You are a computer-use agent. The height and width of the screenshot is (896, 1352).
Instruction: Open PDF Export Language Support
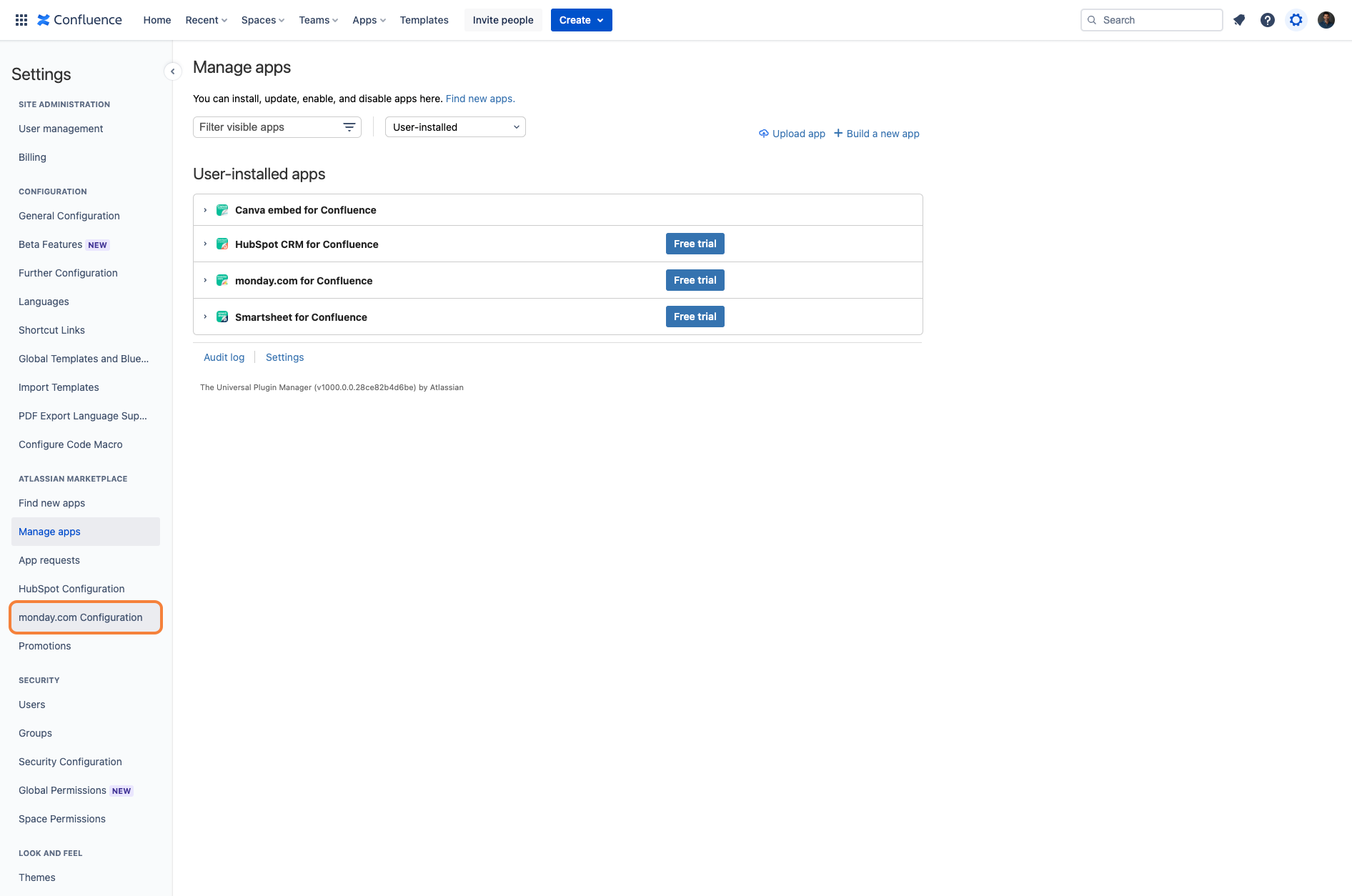86,416
